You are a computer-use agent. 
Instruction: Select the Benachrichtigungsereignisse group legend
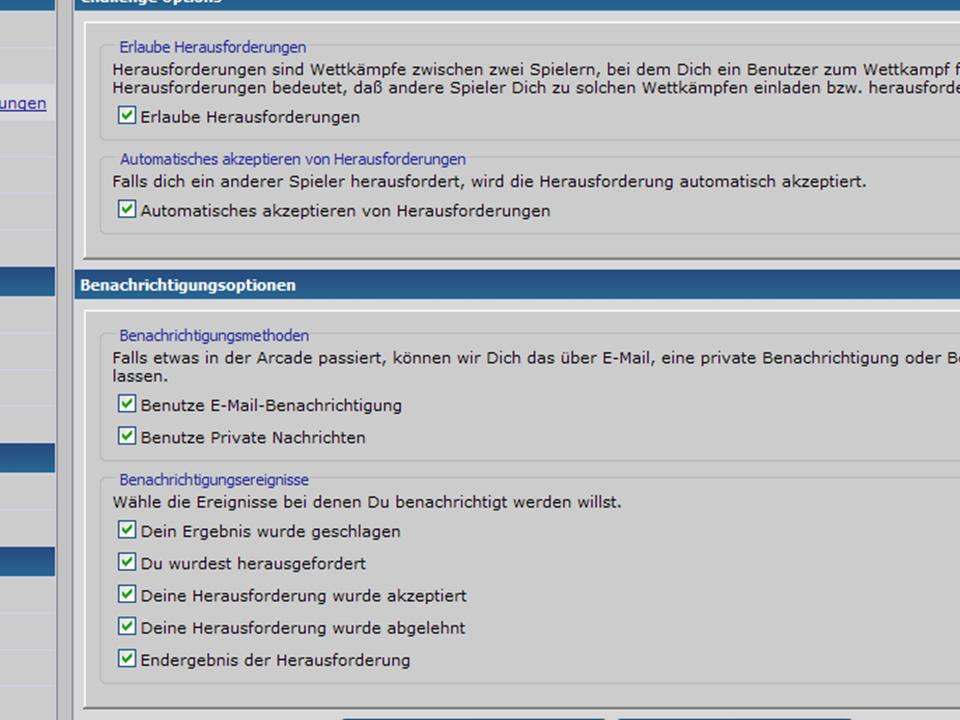coord(214,480)
